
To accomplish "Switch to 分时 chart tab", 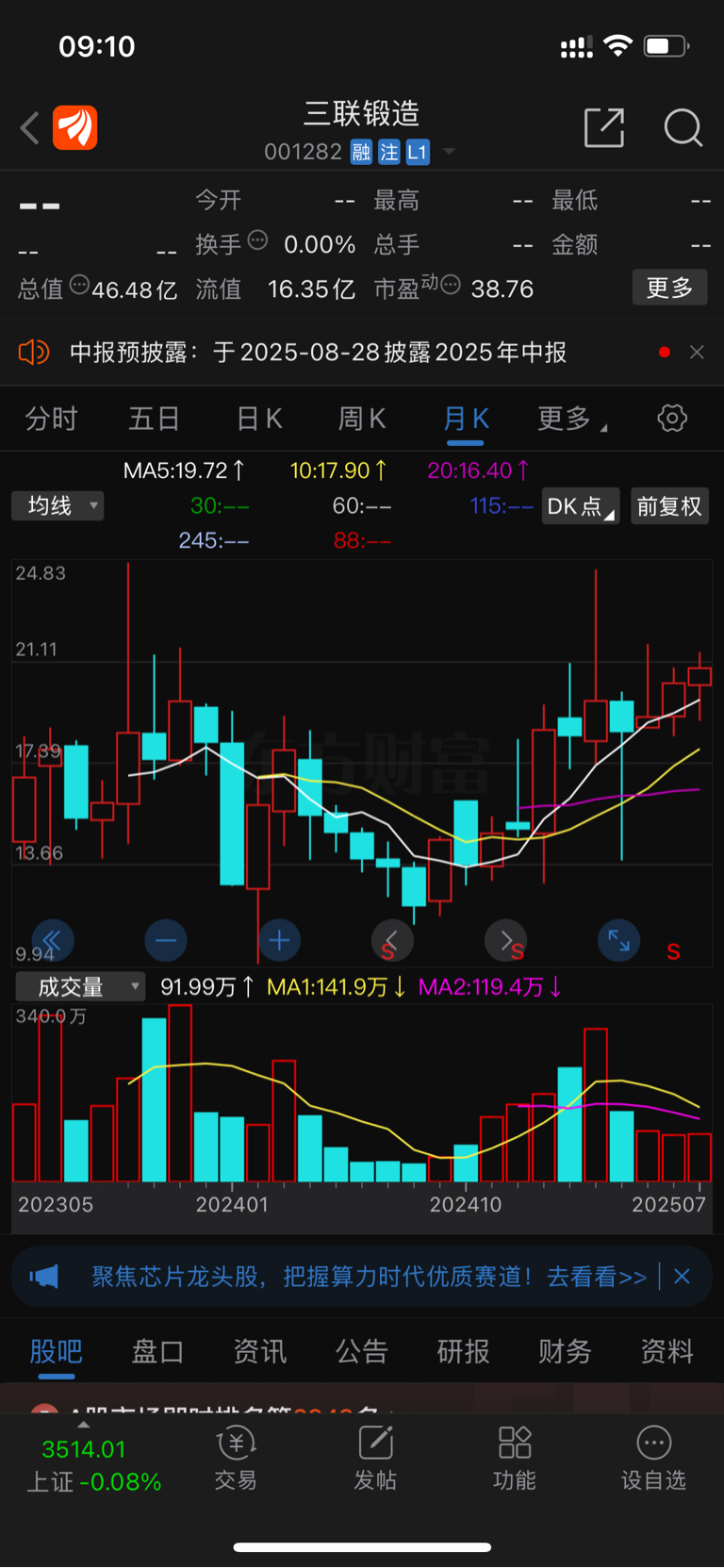I will [51, 419].
